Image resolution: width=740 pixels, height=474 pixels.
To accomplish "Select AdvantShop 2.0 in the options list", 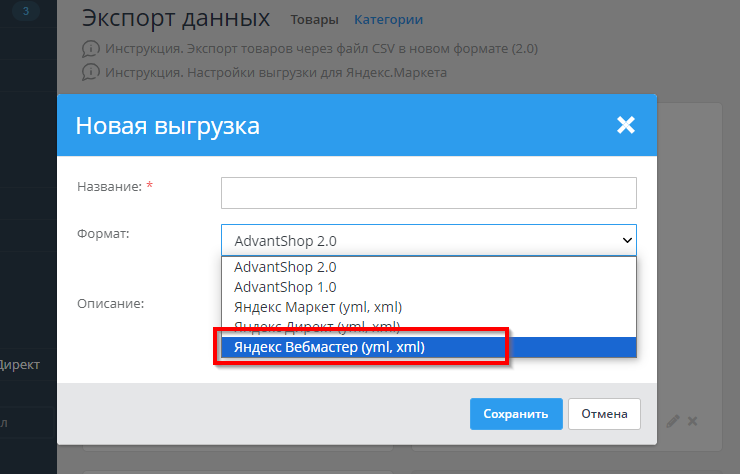I will coord(285,268).
